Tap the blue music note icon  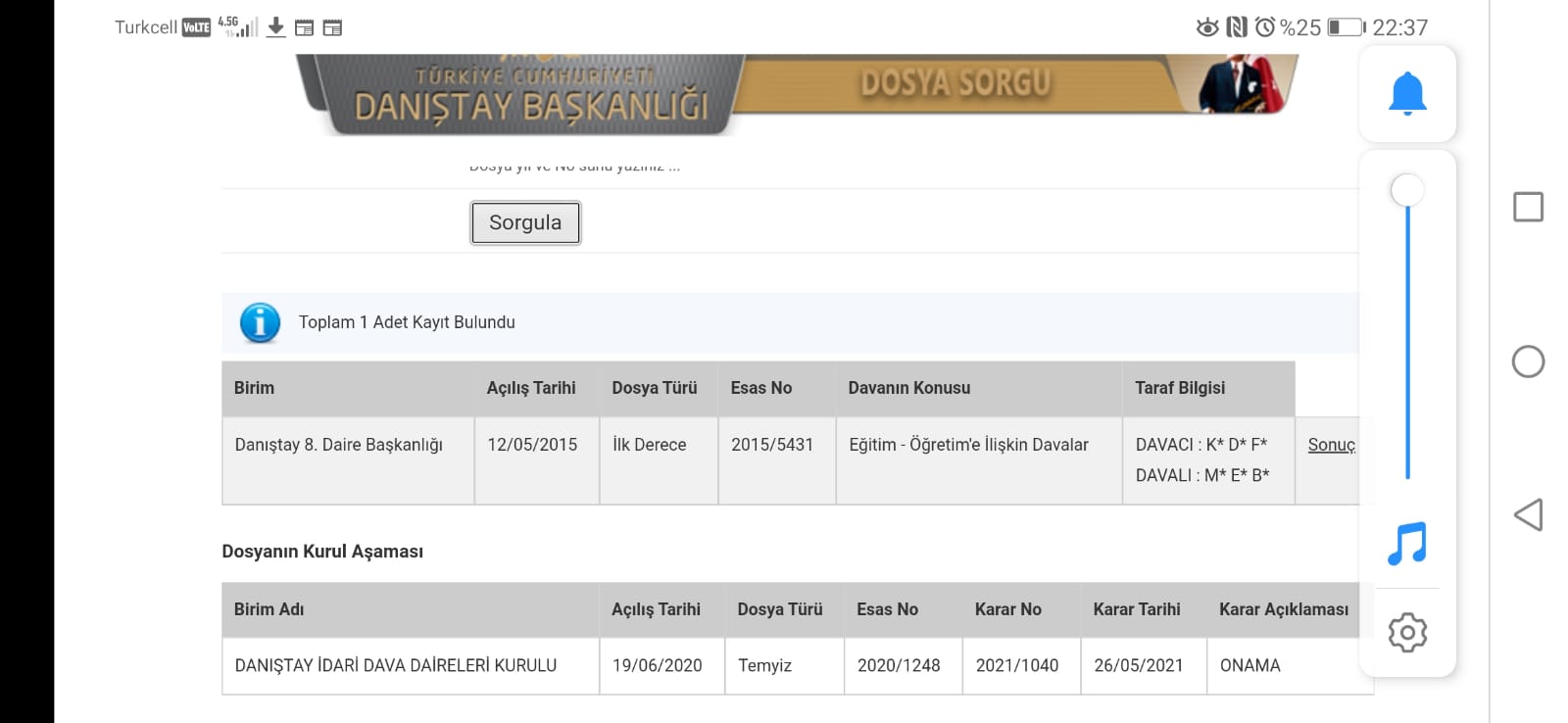coord(1407,543)
